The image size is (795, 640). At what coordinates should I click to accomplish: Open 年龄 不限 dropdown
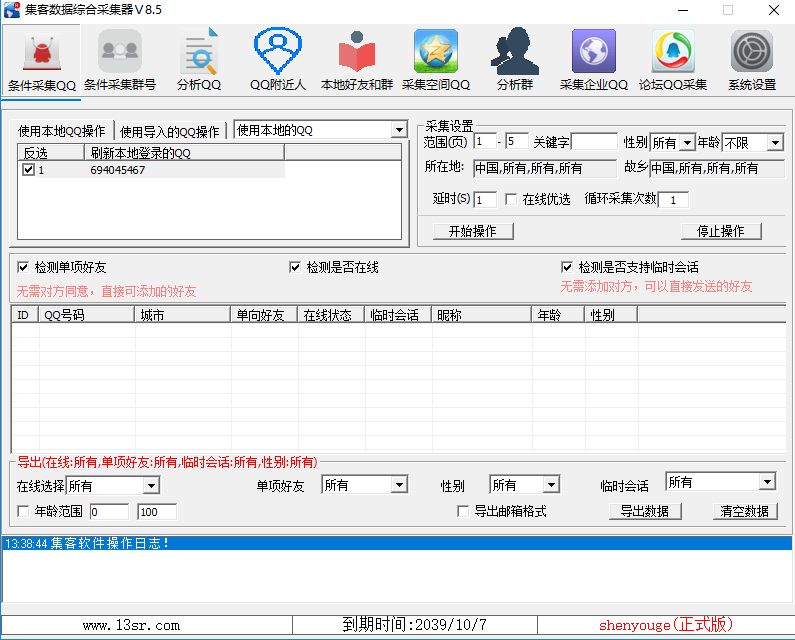(775, 143)
